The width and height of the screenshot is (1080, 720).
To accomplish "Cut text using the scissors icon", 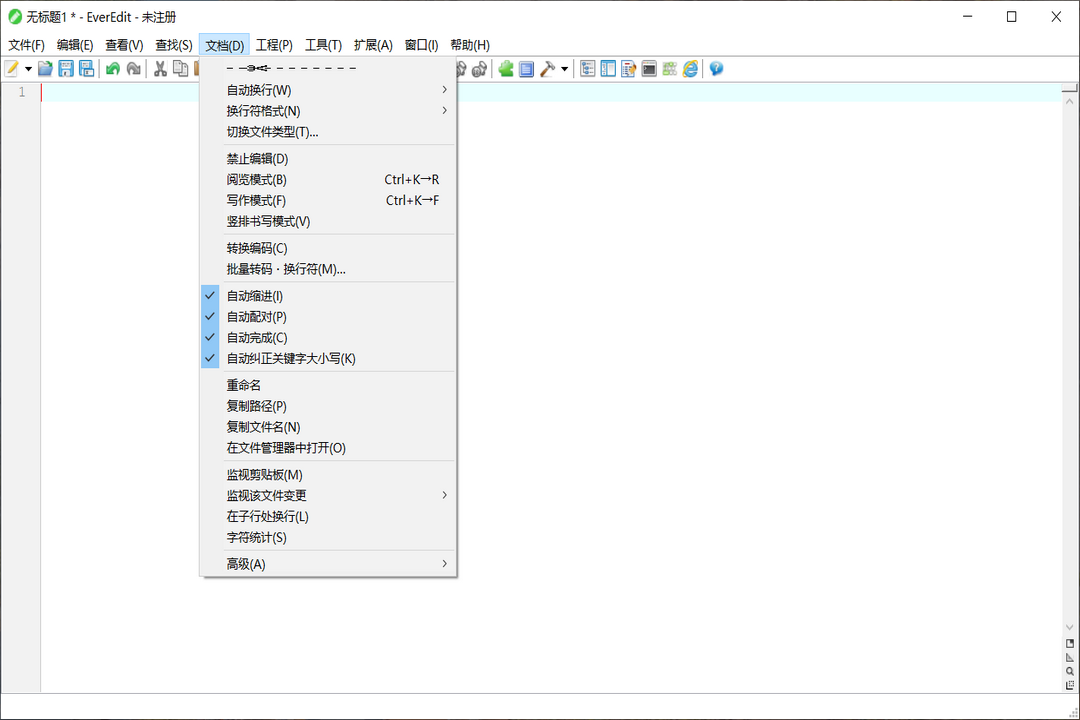I will click(161, 68).
